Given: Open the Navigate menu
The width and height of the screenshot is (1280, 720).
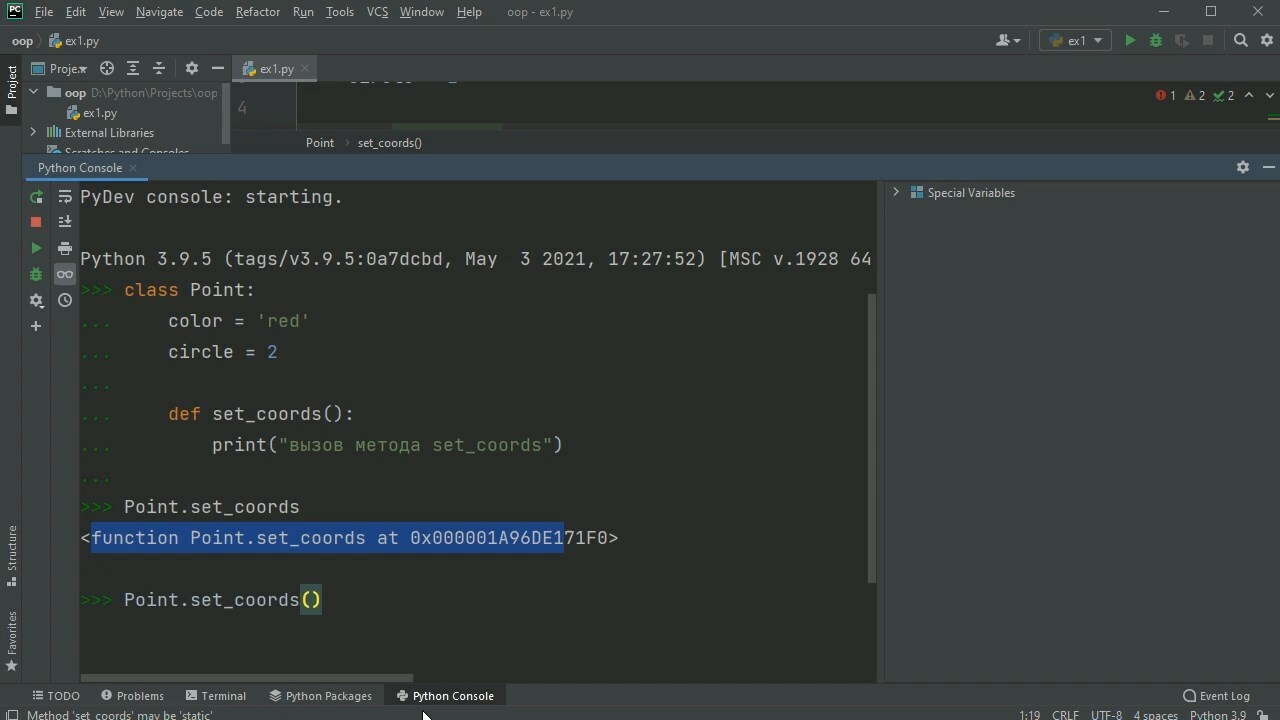Looking at the screenshot, I should [x=159, y=12].
